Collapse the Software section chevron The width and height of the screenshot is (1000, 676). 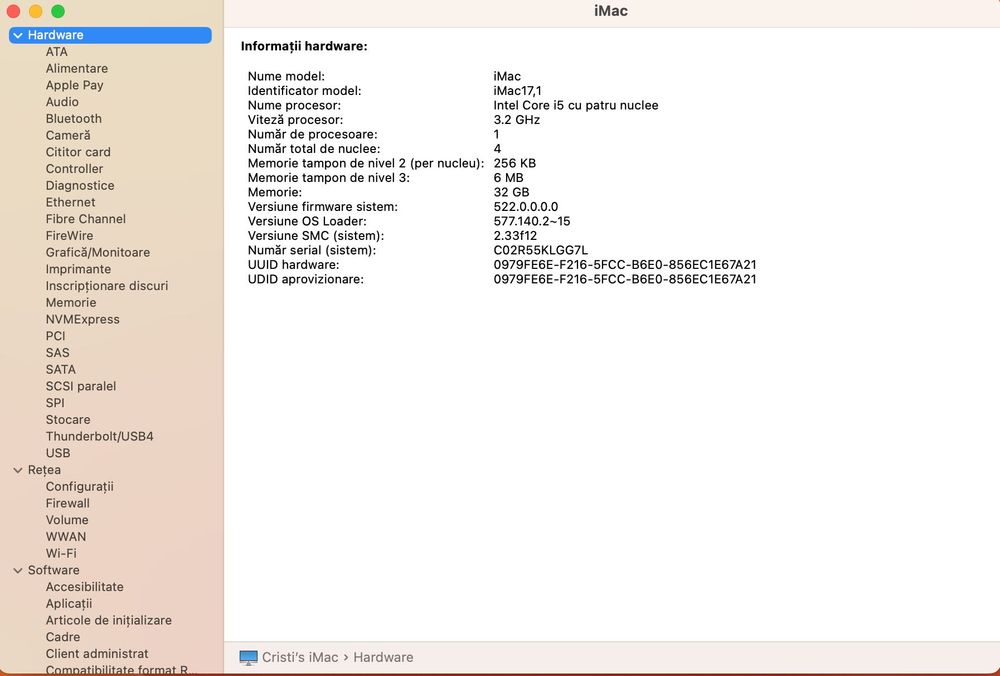pos(18,571)
